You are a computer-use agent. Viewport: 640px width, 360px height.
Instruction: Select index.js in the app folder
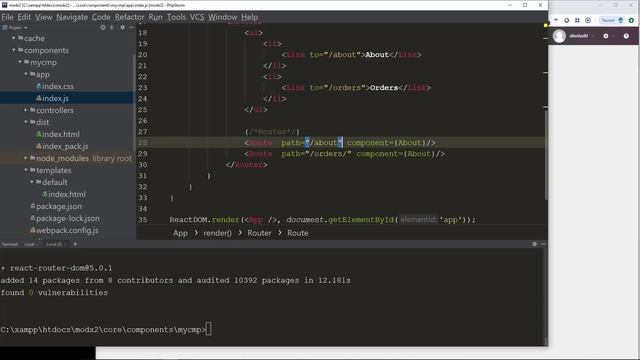(x=52, y=98)
